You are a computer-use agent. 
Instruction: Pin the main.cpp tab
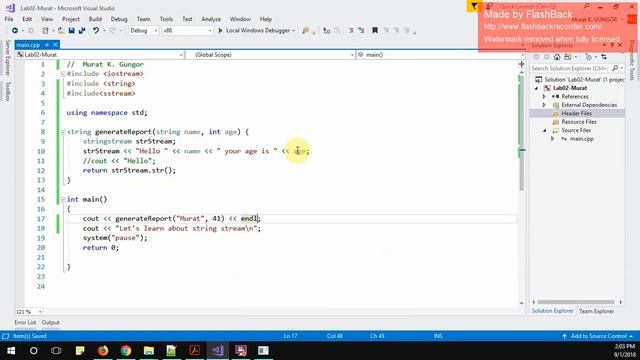pos(47,44)
